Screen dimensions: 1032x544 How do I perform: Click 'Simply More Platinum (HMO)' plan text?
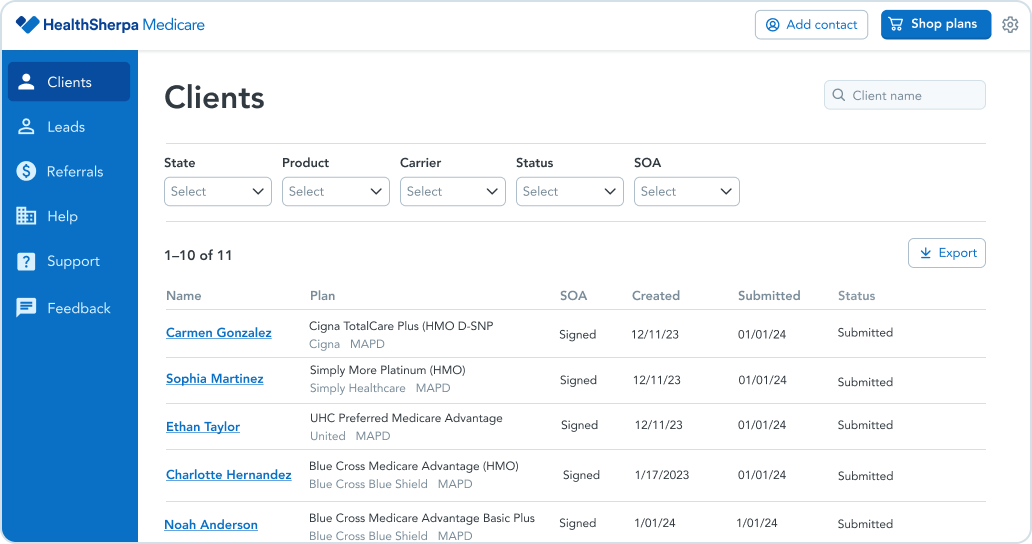click(388, 370)
